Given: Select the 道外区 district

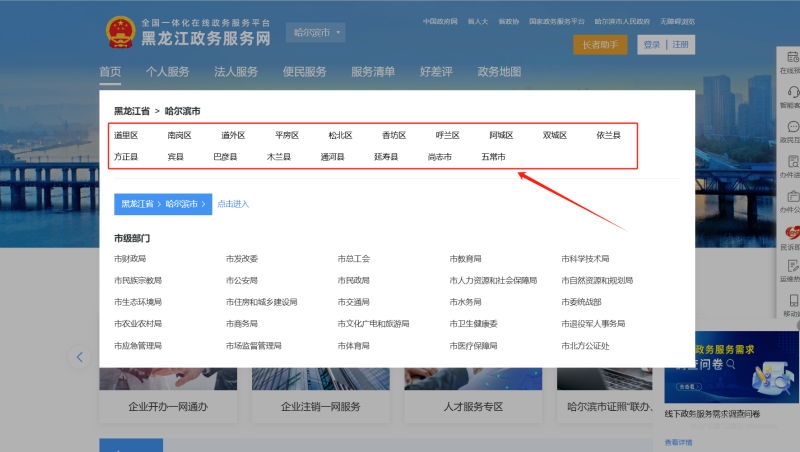Looking at the screenshot, I should pos(233,135).
